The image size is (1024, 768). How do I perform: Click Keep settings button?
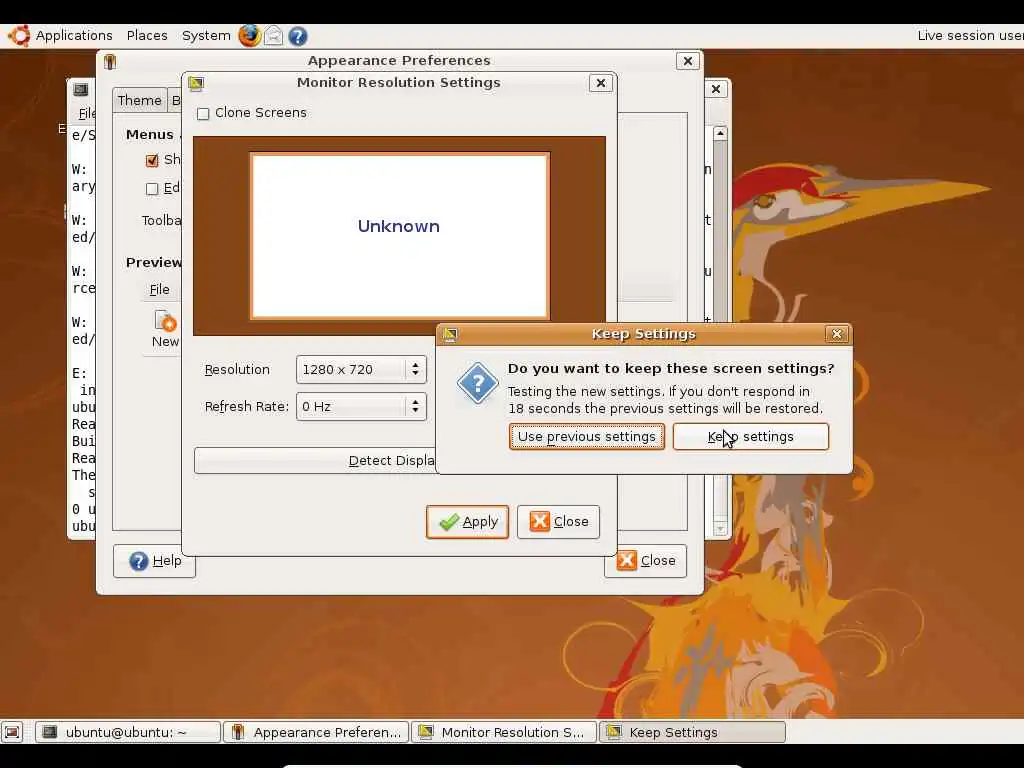750,436
